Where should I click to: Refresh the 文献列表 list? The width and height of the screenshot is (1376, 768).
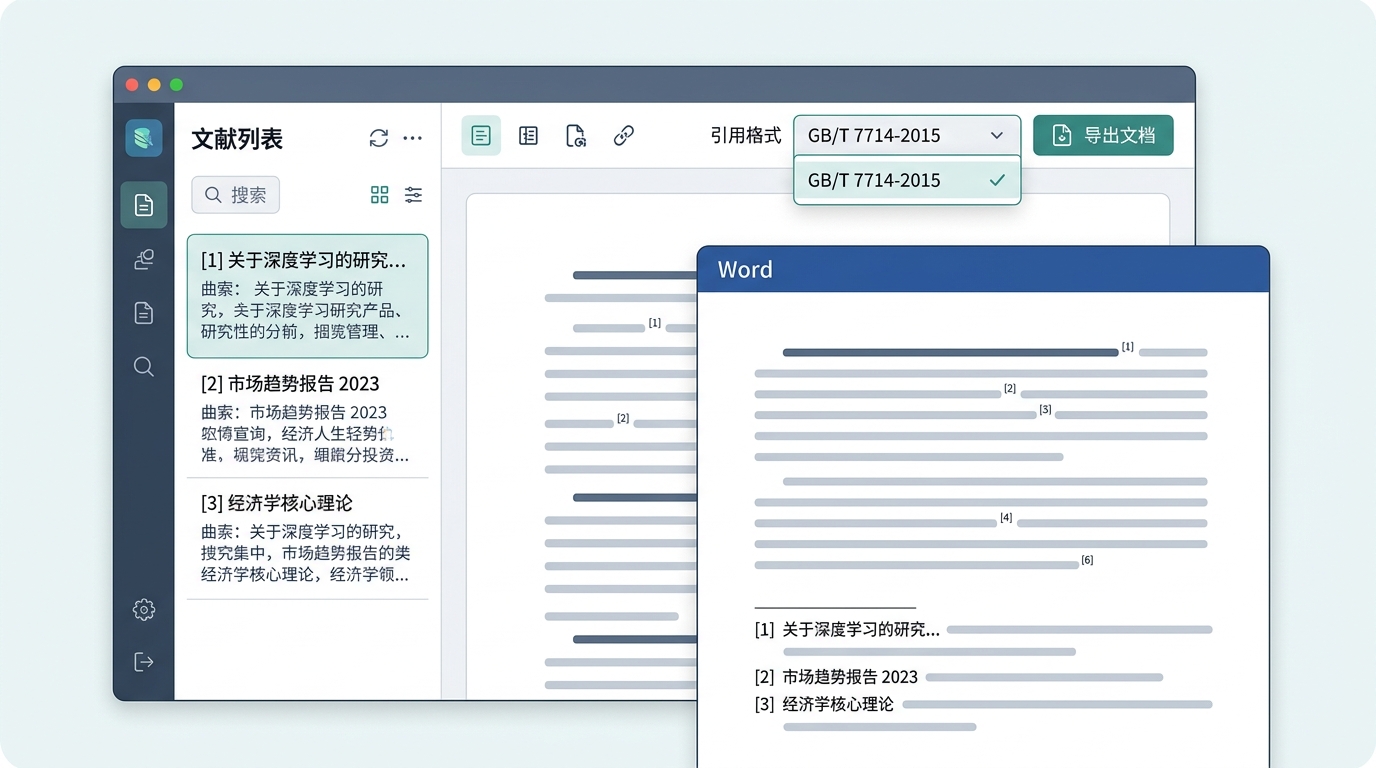[x=378, y=138]
